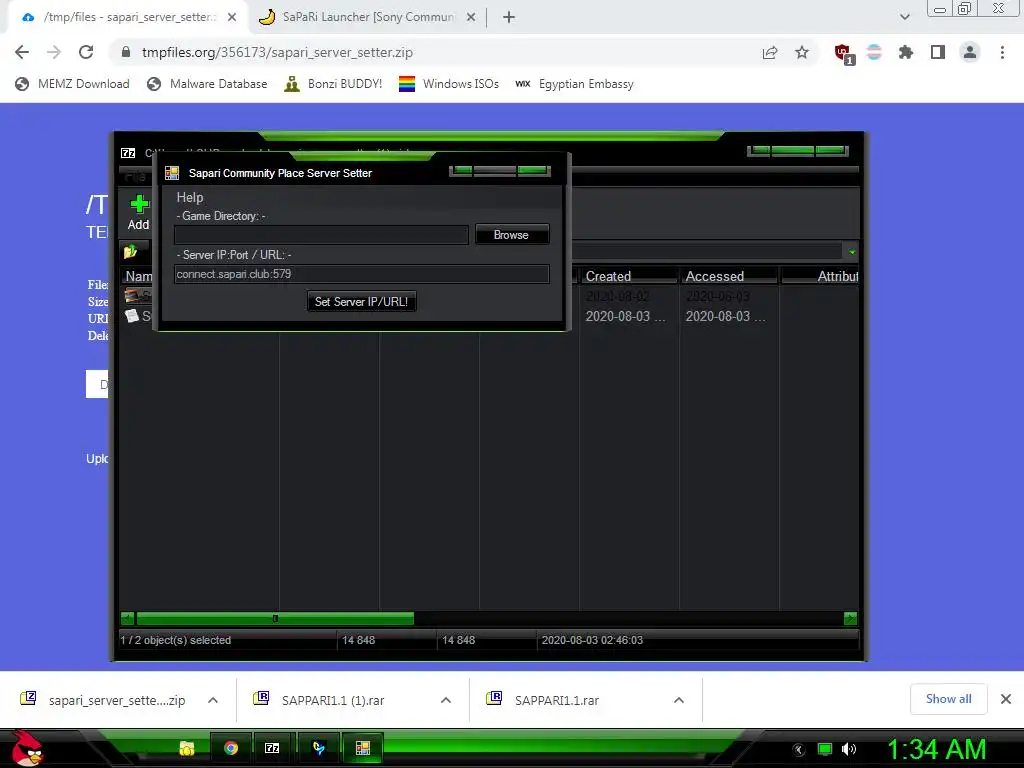Open the Help menu in Server Setter
This screenshot has height=768, width=1024.
[189, 197]
